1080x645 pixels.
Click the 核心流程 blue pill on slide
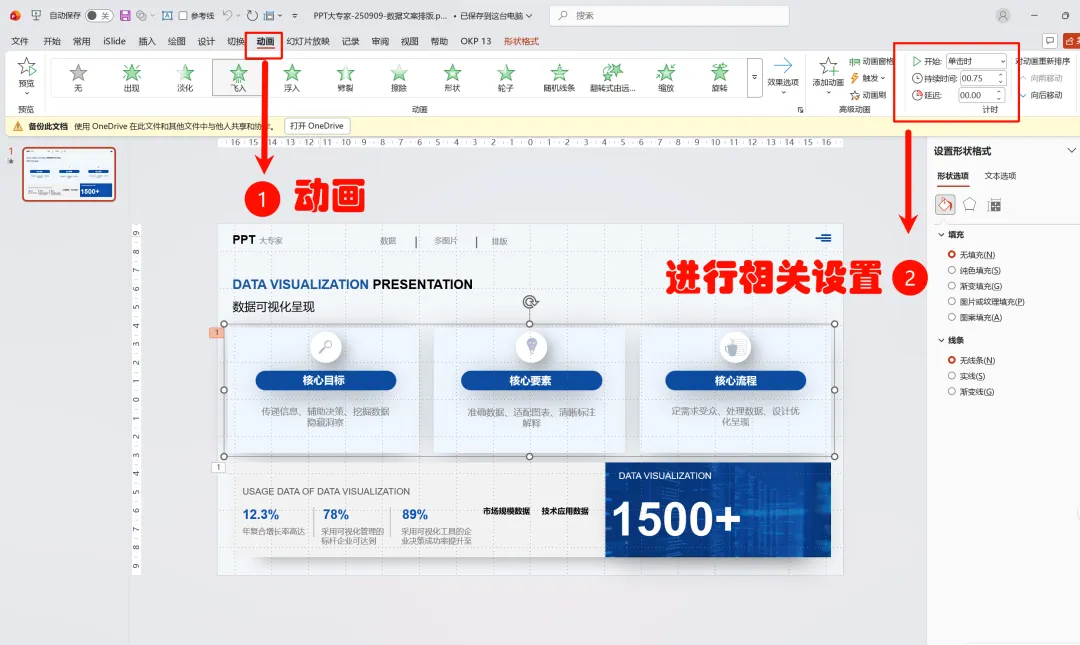(736, 380)
